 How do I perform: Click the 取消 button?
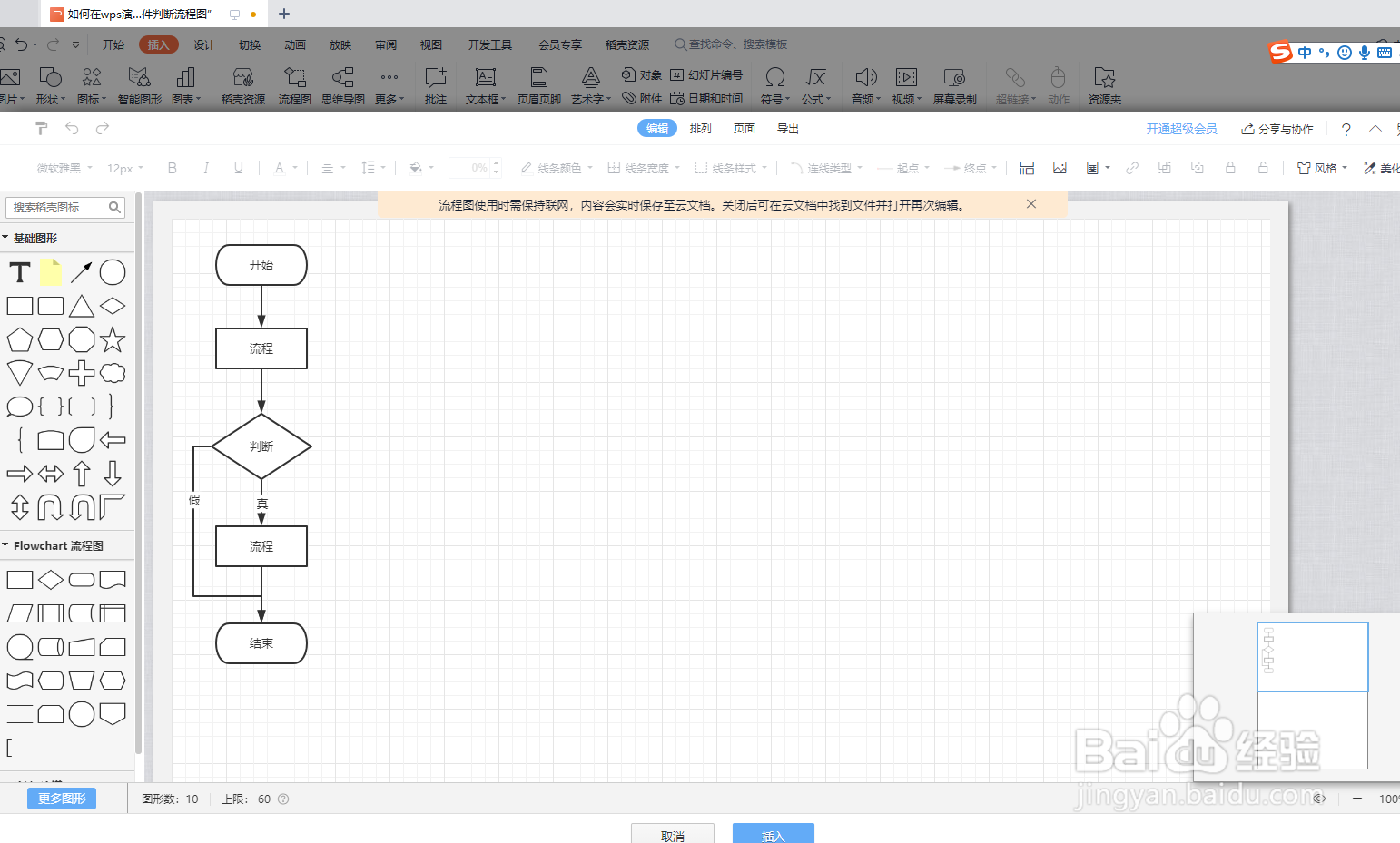[x=673, y=834]
